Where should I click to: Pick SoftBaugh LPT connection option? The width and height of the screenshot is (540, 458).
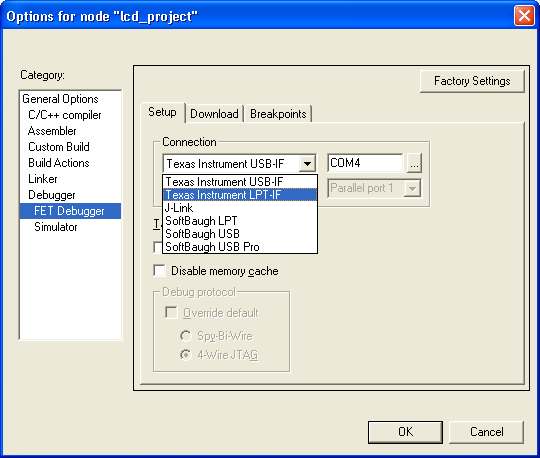click(x=240, y=221)
